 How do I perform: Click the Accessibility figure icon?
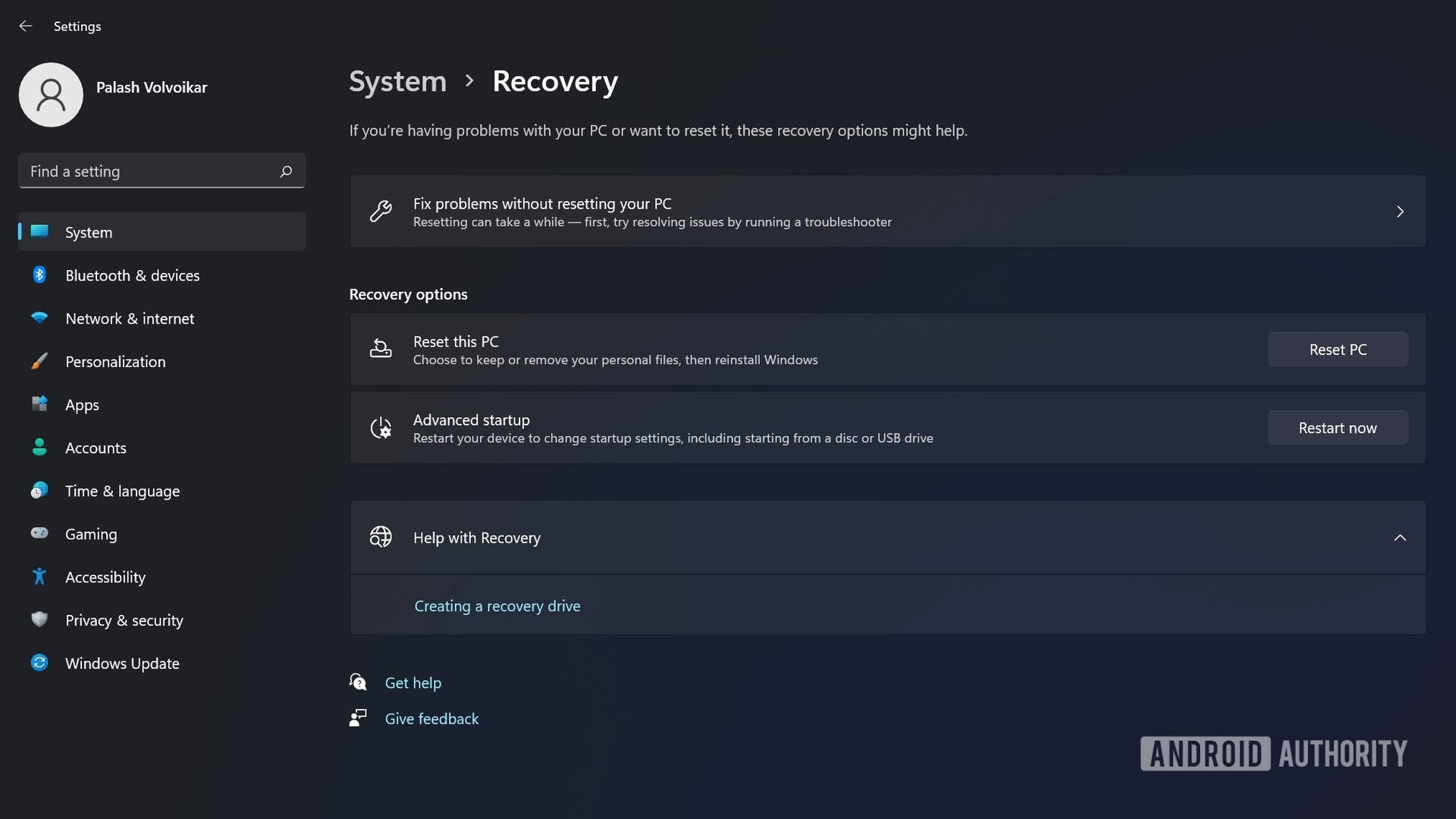click(x=39, y=576)
